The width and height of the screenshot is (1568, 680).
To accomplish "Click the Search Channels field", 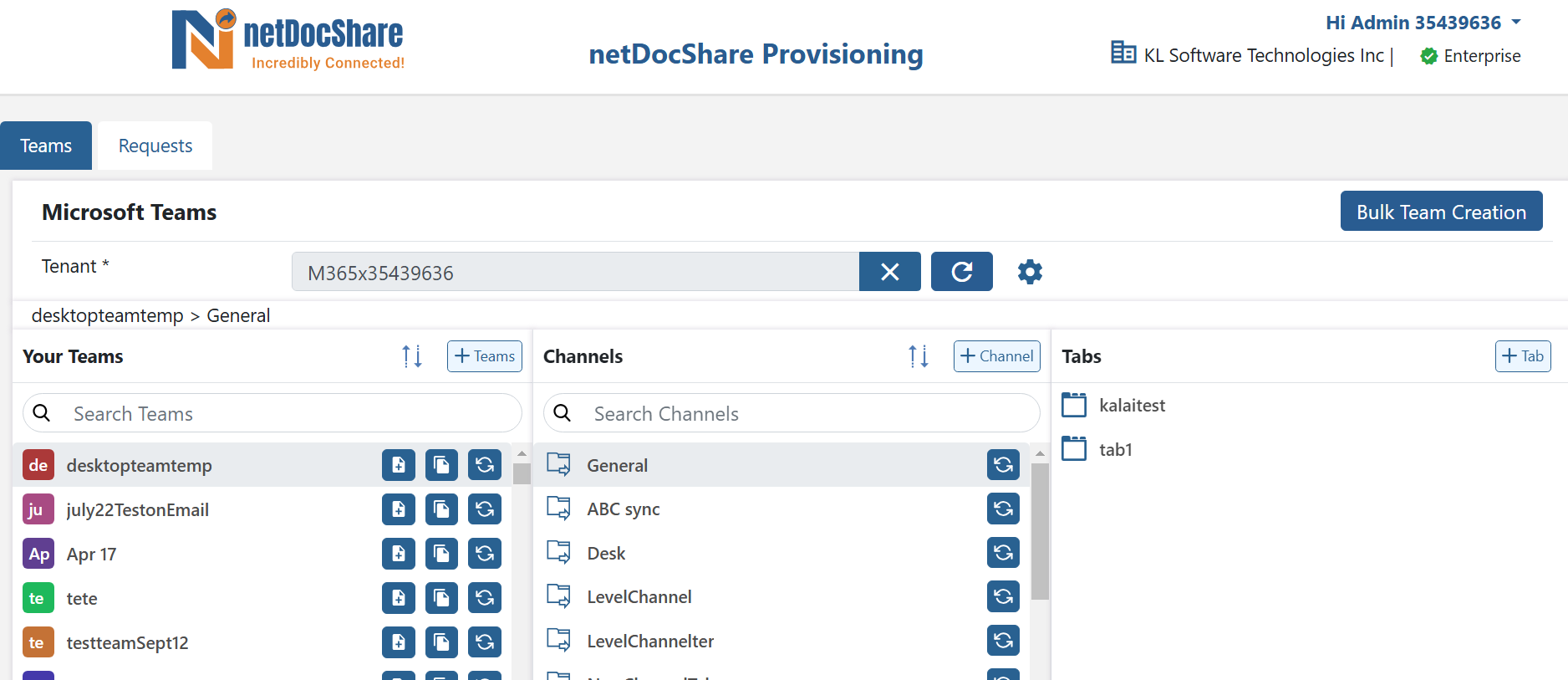I will pyautogui.click(x=792, y=413).
